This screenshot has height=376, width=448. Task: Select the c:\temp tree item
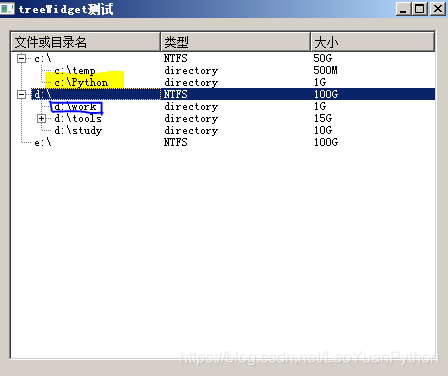(x=75, y=71)
